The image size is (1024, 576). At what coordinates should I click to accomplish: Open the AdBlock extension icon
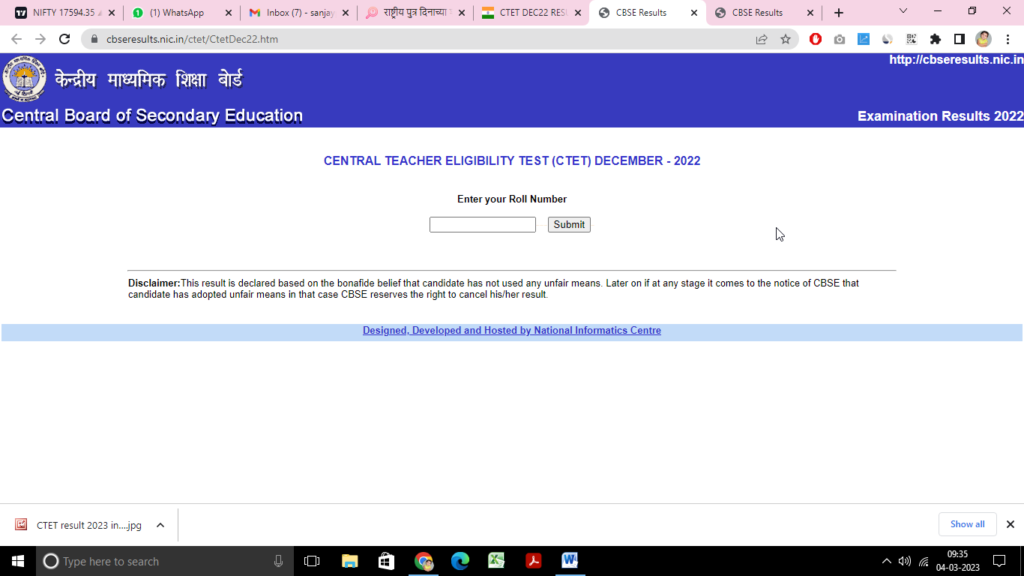click(815, 39)
